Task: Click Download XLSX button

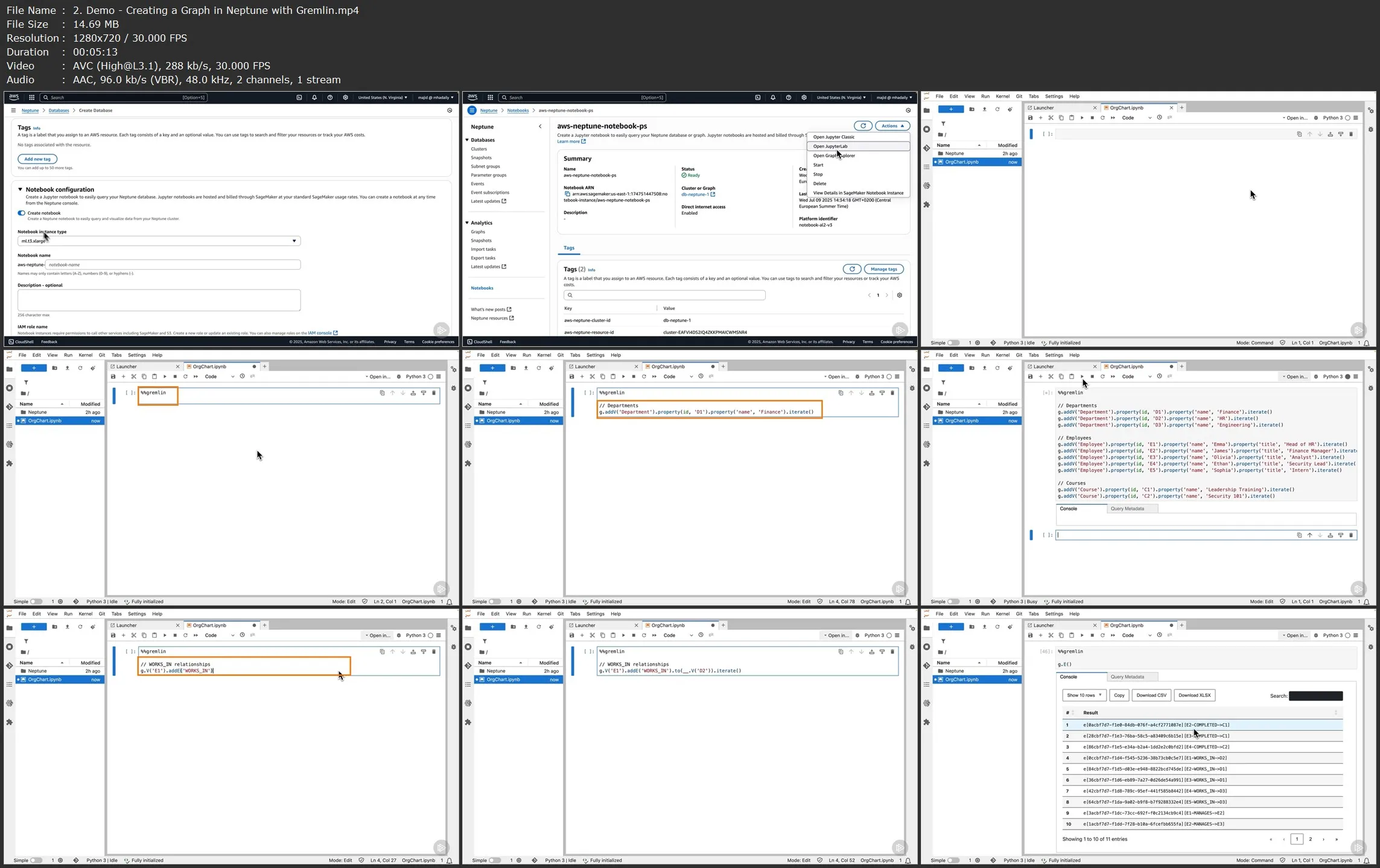Action: tap(1195, 695)
